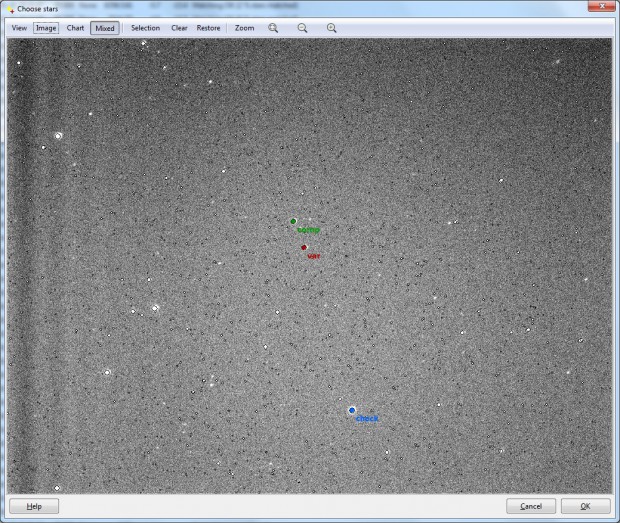
Task: Select the Mixed view mode
Action: click(105, 28)
